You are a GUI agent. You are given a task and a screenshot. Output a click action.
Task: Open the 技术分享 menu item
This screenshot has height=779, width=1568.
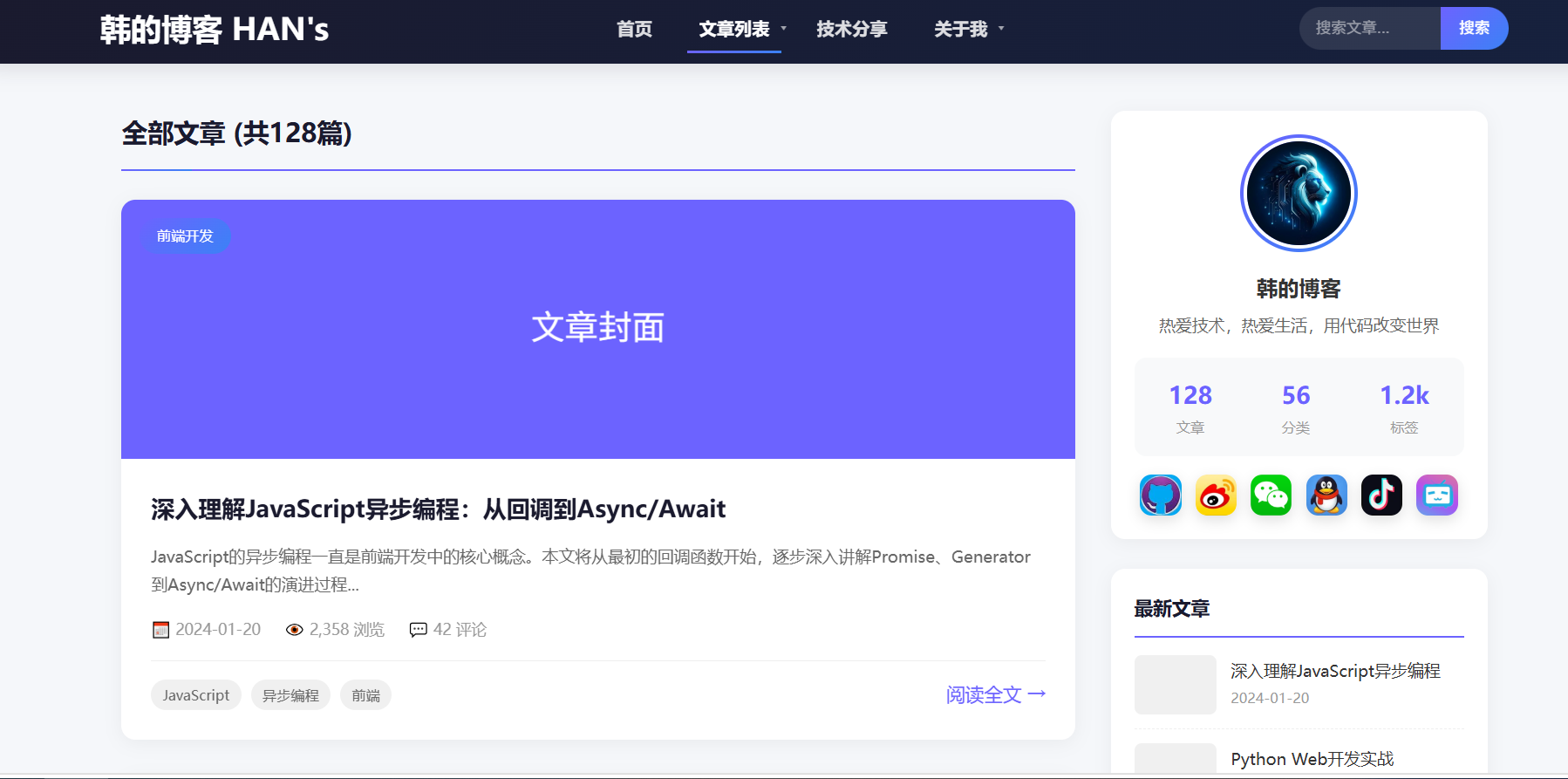[852, 29]
